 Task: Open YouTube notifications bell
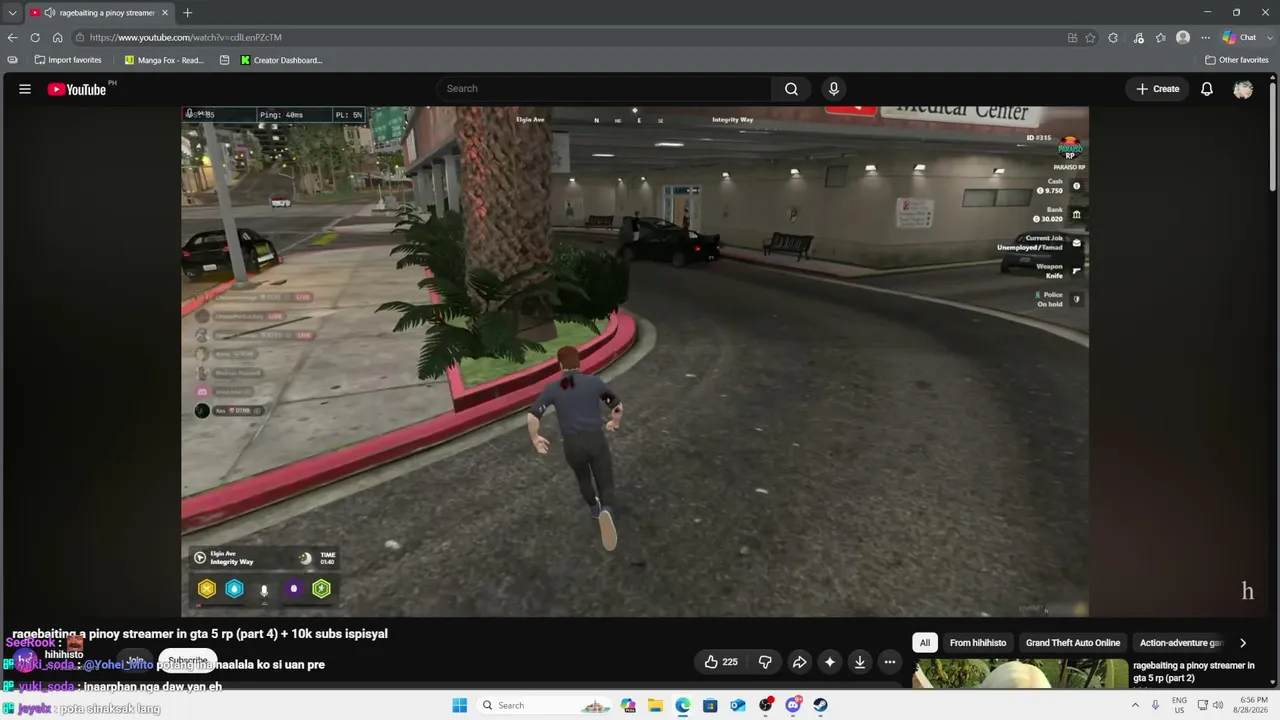[x=1207, y=89]
